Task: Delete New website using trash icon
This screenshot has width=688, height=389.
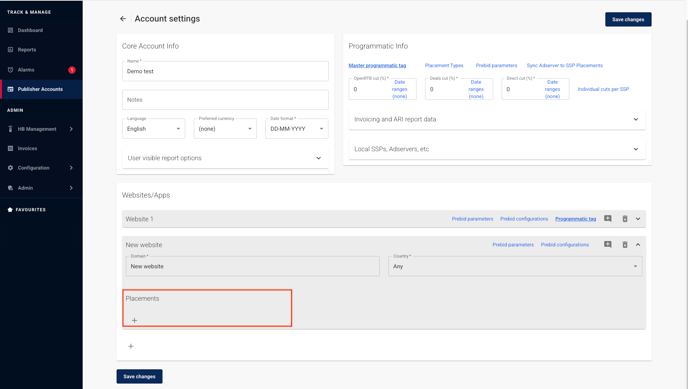Action: tap(625, 245)
